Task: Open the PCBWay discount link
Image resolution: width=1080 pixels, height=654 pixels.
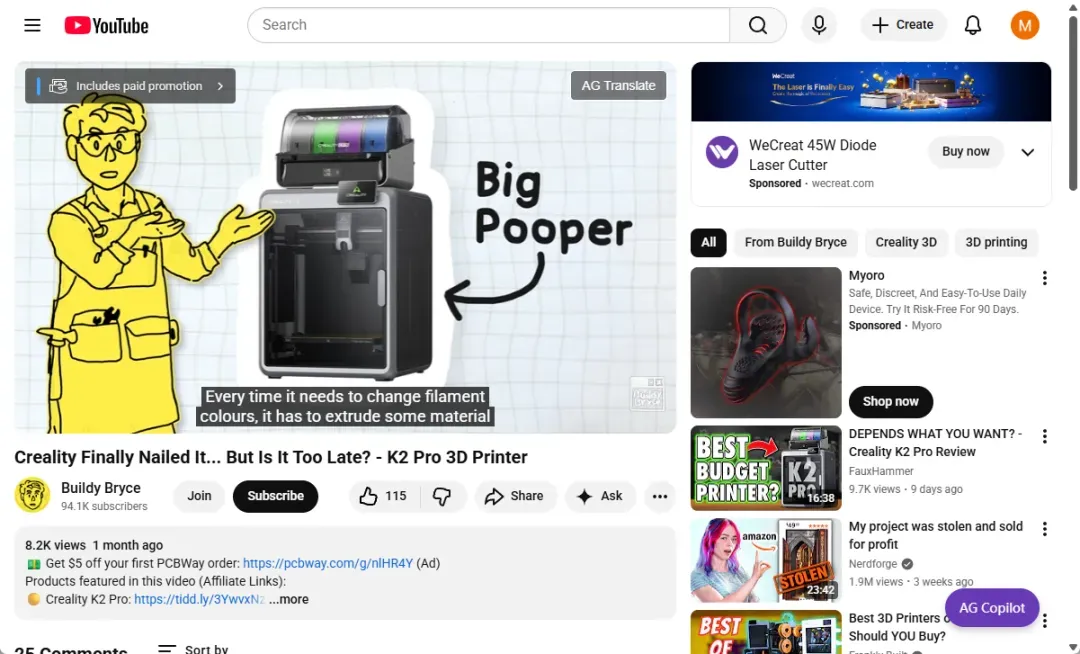Action: click(x=328, y=563)
